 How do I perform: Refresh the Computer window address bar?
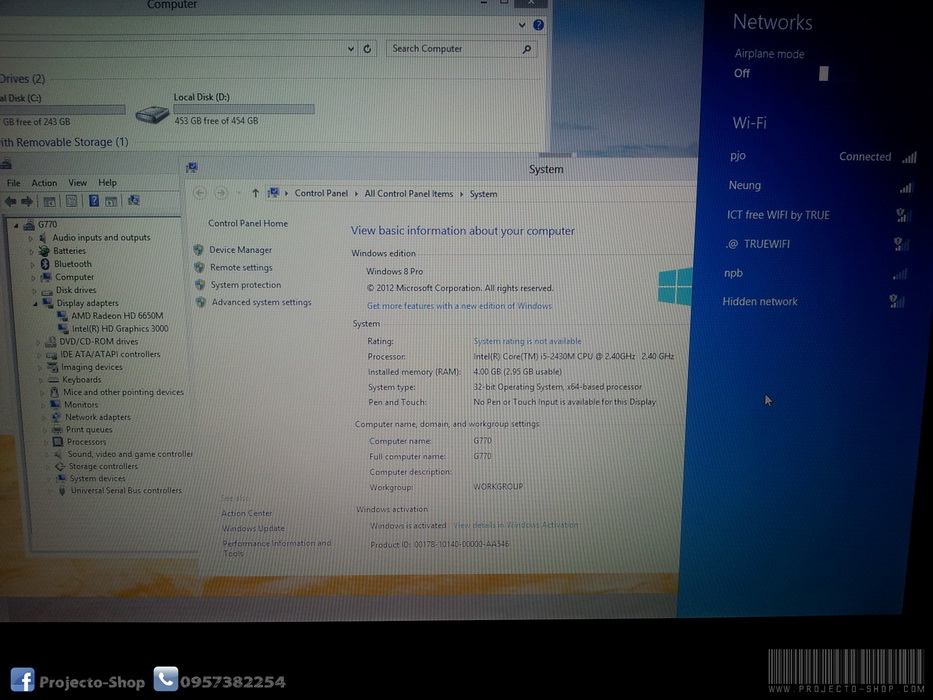coord(367,49)
